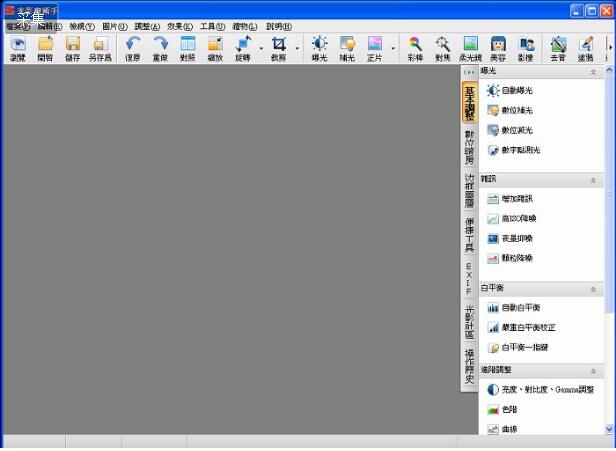616x451 pixels.
Task: Click the 彩棒 toolbar icon
Action: pyautogui.click(x=415, y=46)
